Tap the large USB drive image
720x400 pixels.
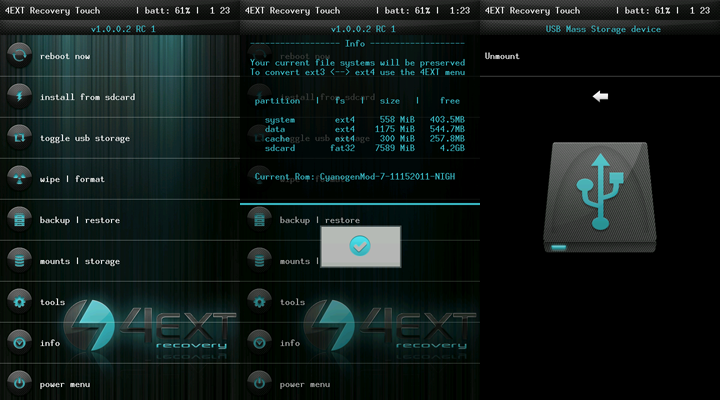(600, 197)
